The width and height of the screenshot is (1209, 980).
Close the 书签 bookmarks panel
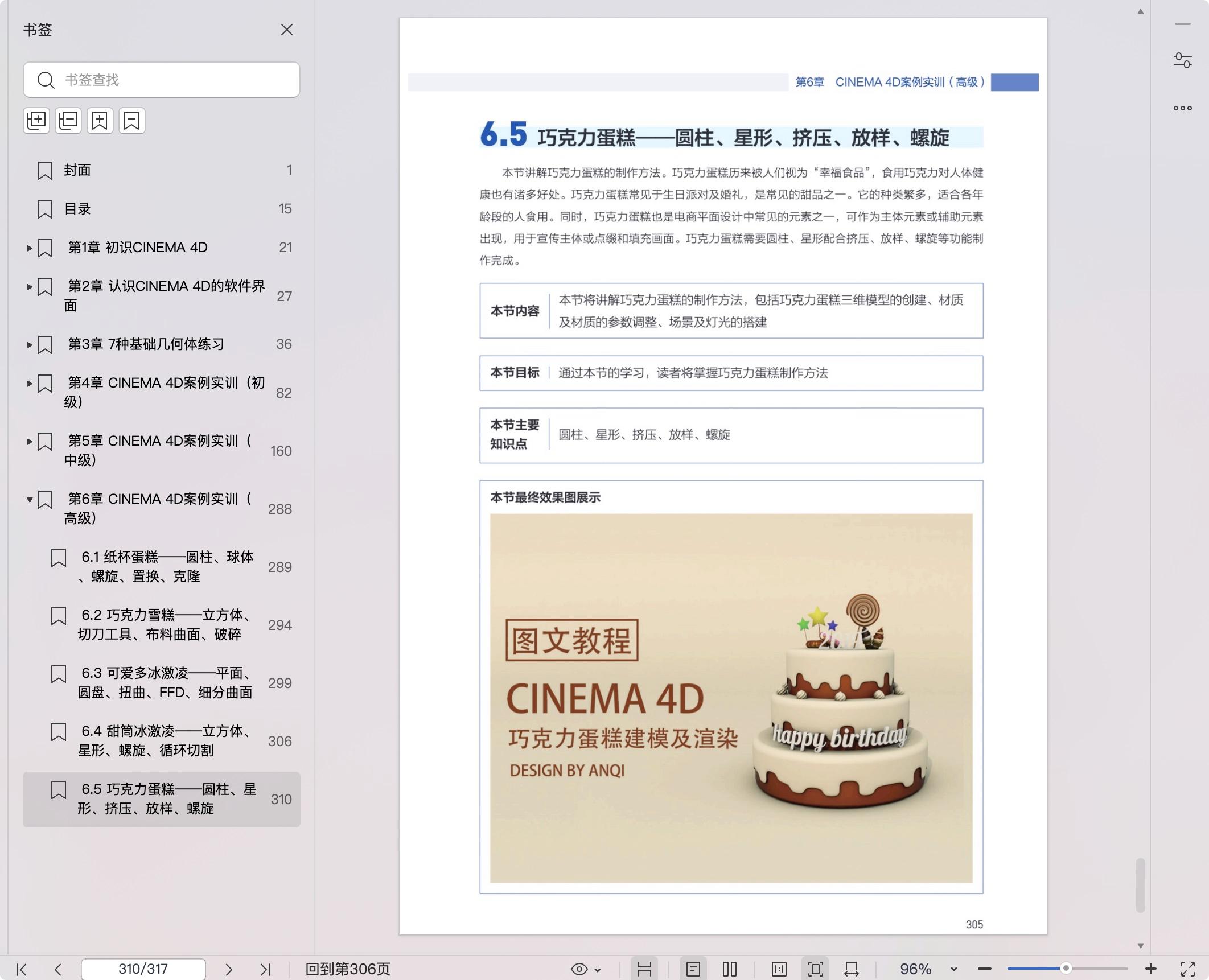coord(287,30)
